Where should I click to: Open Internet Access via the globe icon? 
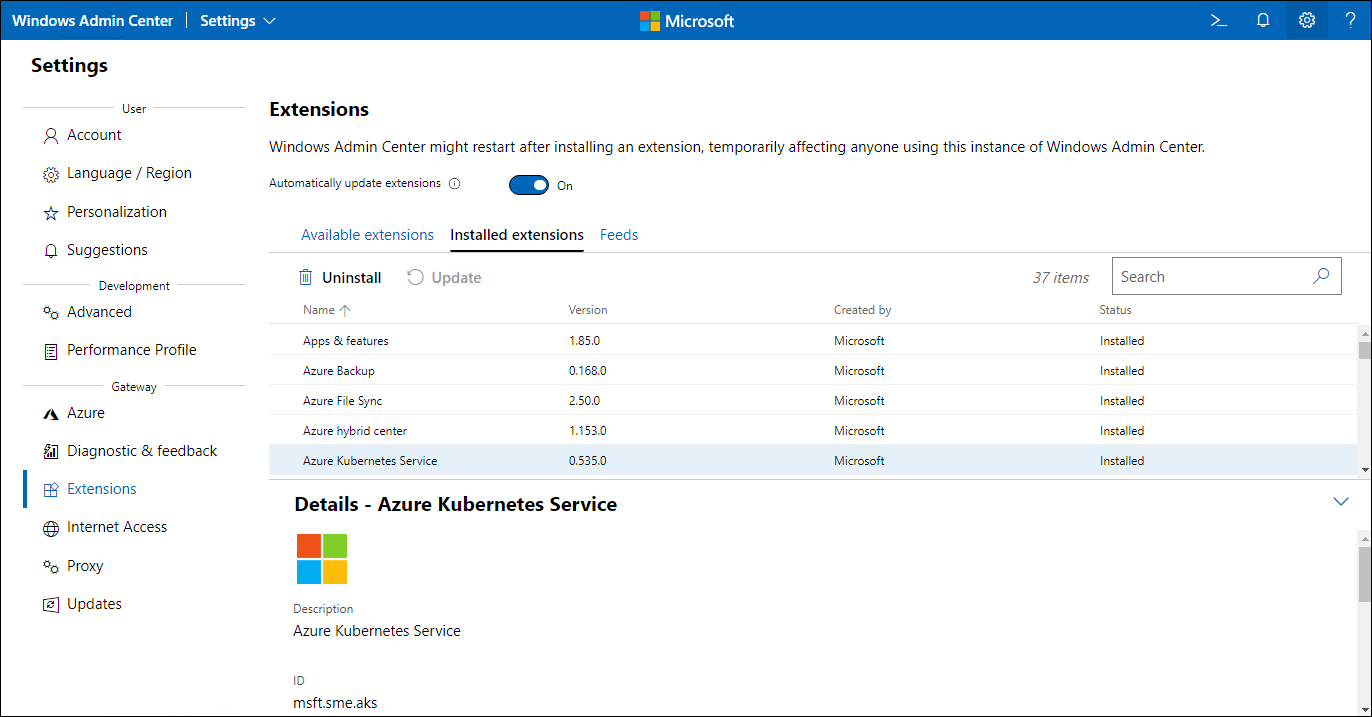51,527
